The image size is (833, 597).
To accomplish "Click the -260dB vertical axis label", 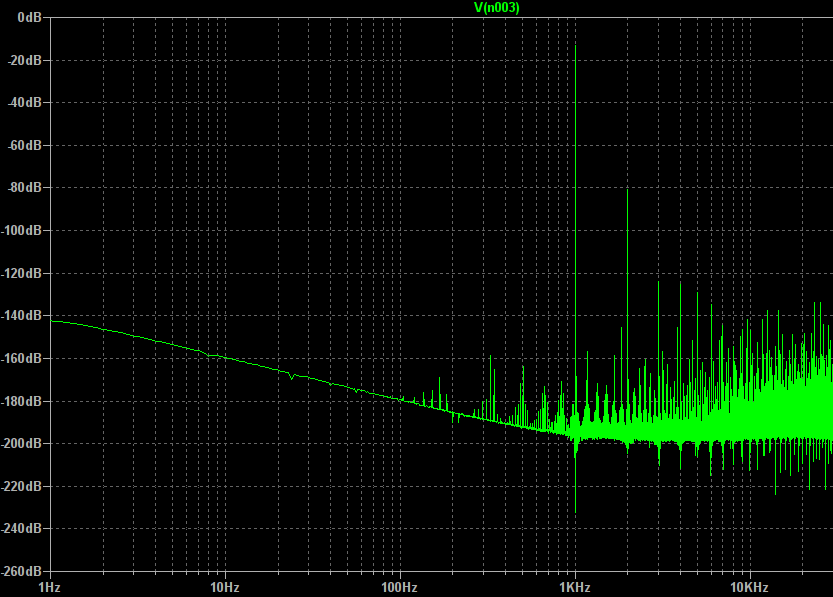I will click(x=22, y=572).
